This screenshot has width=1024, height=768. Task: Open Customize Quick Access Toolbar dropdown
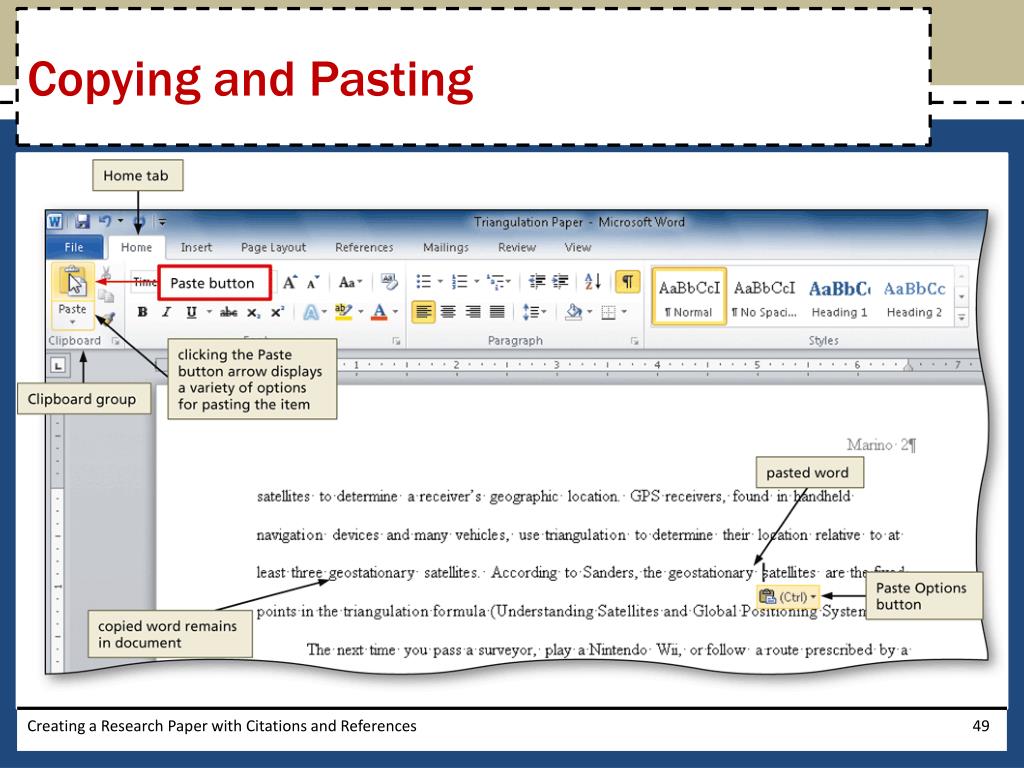(x=163, y=222)
